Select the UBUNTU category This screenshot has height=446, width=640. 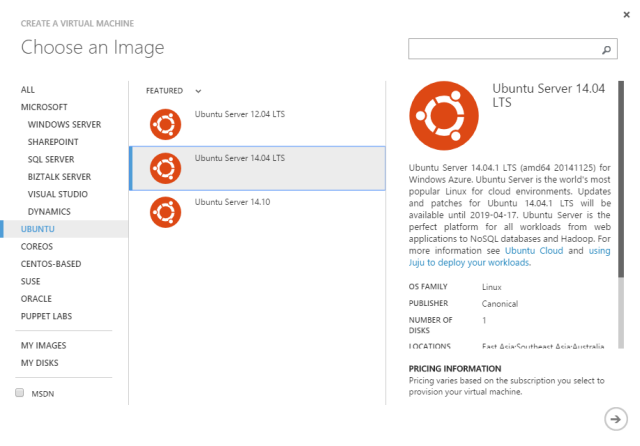point(64,229)
